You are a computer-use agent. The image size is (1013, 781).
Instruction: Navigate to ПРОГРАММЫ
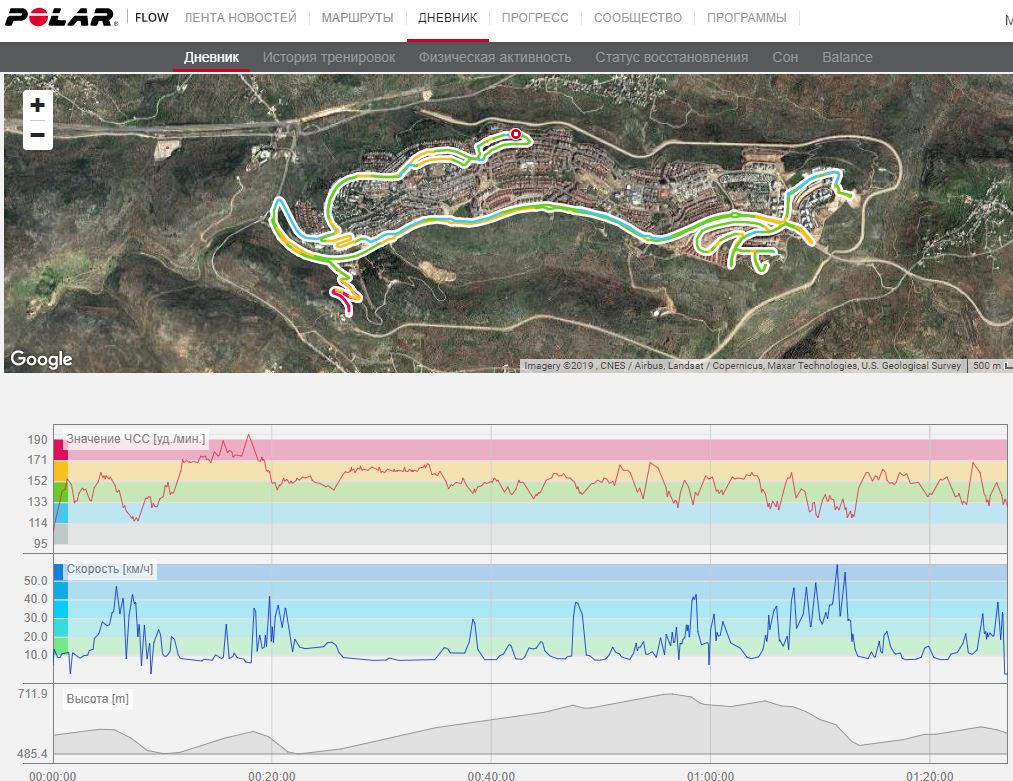(746, 18)
